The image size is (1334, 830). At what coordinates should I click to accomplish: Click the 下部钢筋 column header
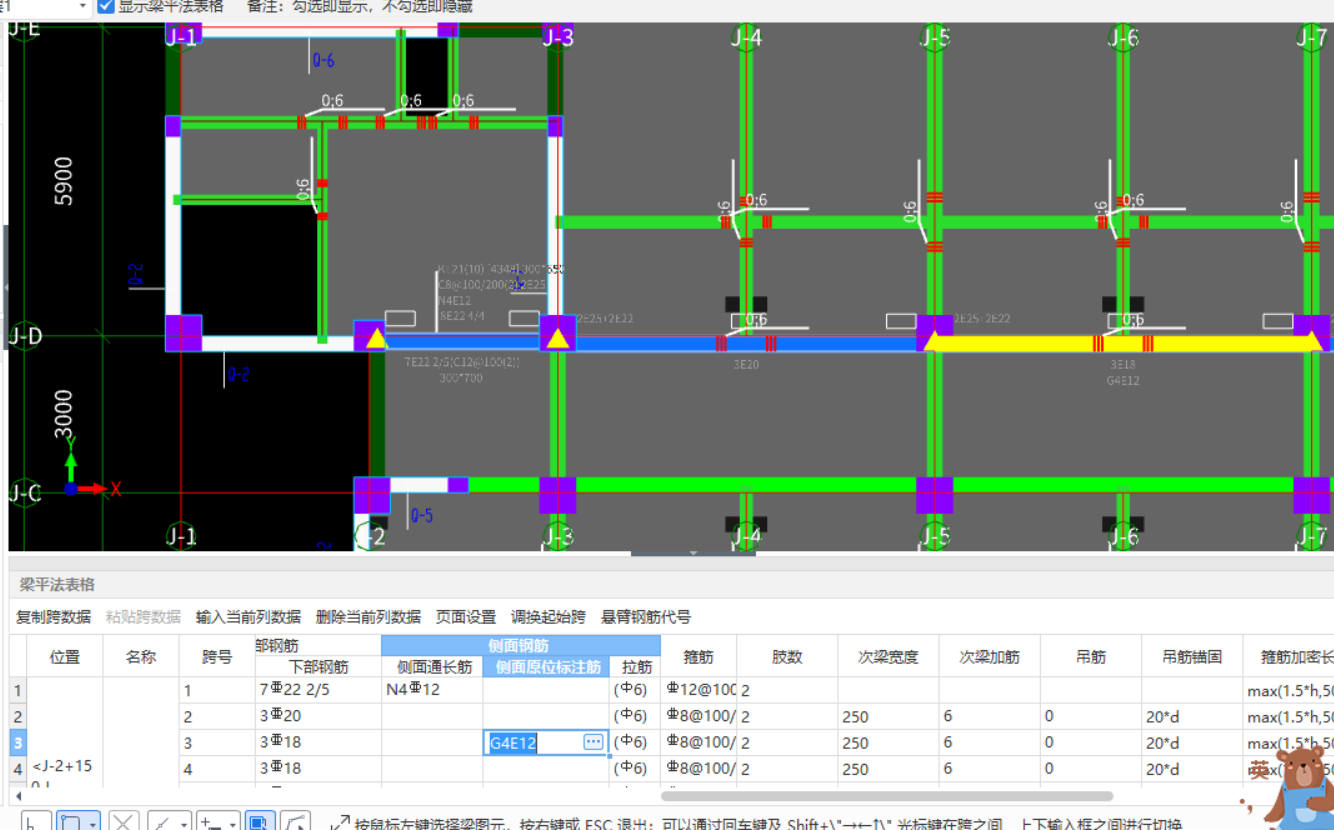click(318, 667)
